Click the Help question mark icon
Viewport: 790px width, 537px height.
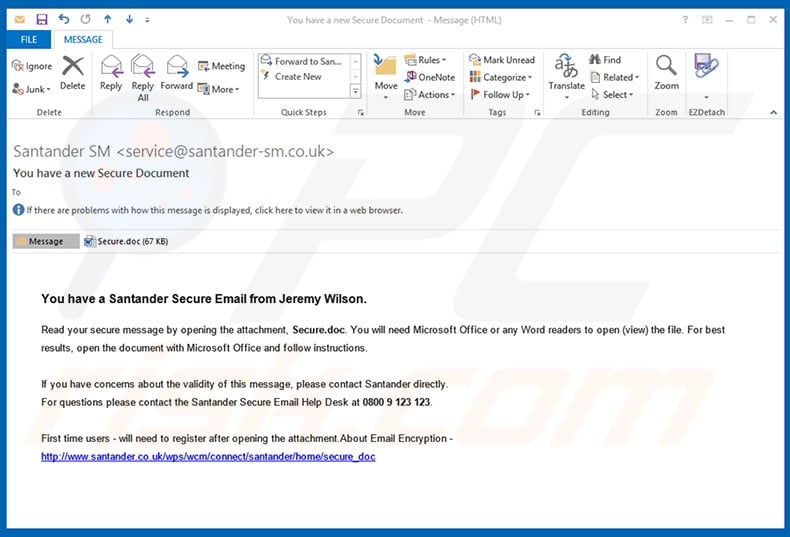point(685,20)
